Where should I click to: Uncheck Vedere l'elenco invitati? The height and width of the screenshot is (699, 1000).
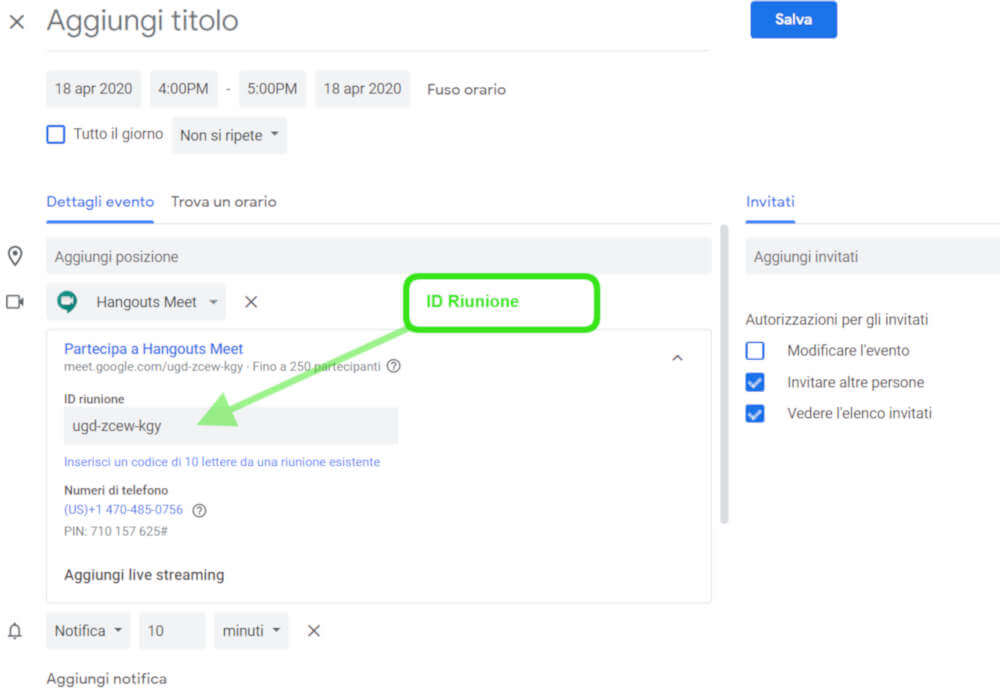click(x=755, y=413)
